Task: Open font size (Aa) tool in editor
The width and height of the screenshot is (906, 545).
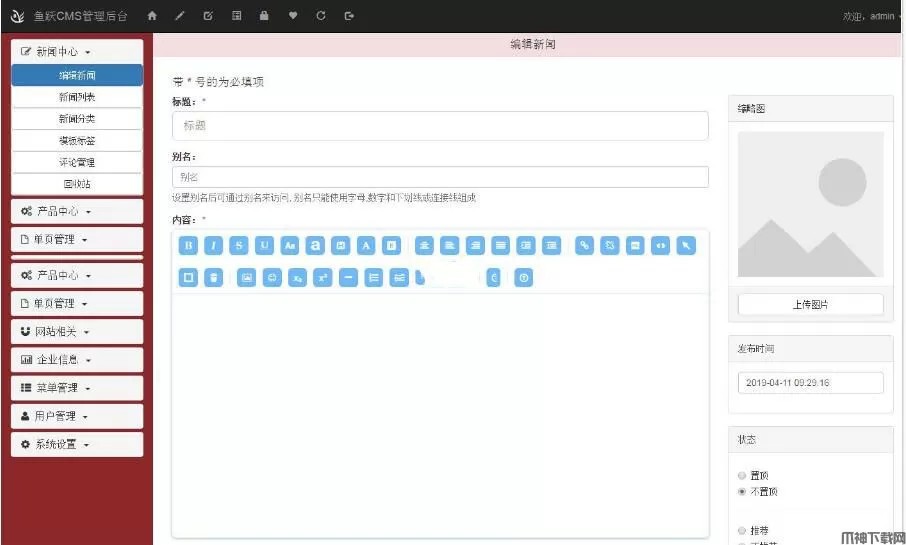Action: pos(289,246)
